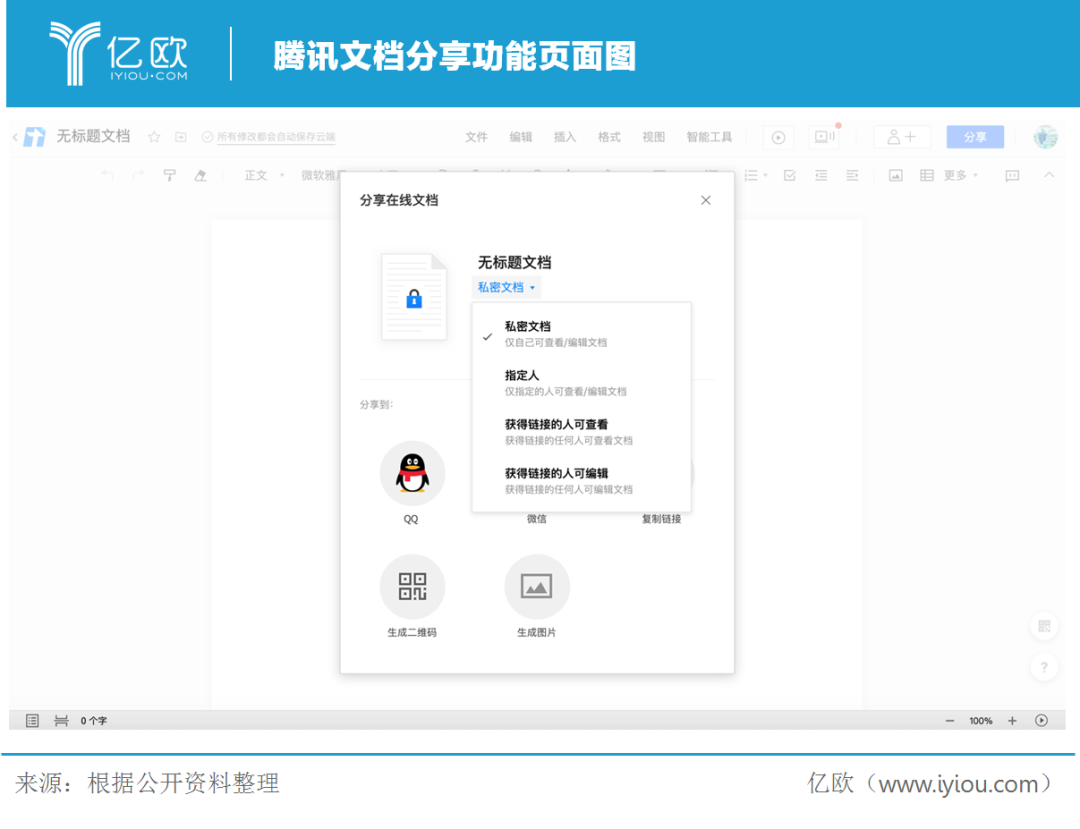Open the list style dropdown in the toolbar
The width and height of the screenshot is (1080, 829).
point(756,176)
